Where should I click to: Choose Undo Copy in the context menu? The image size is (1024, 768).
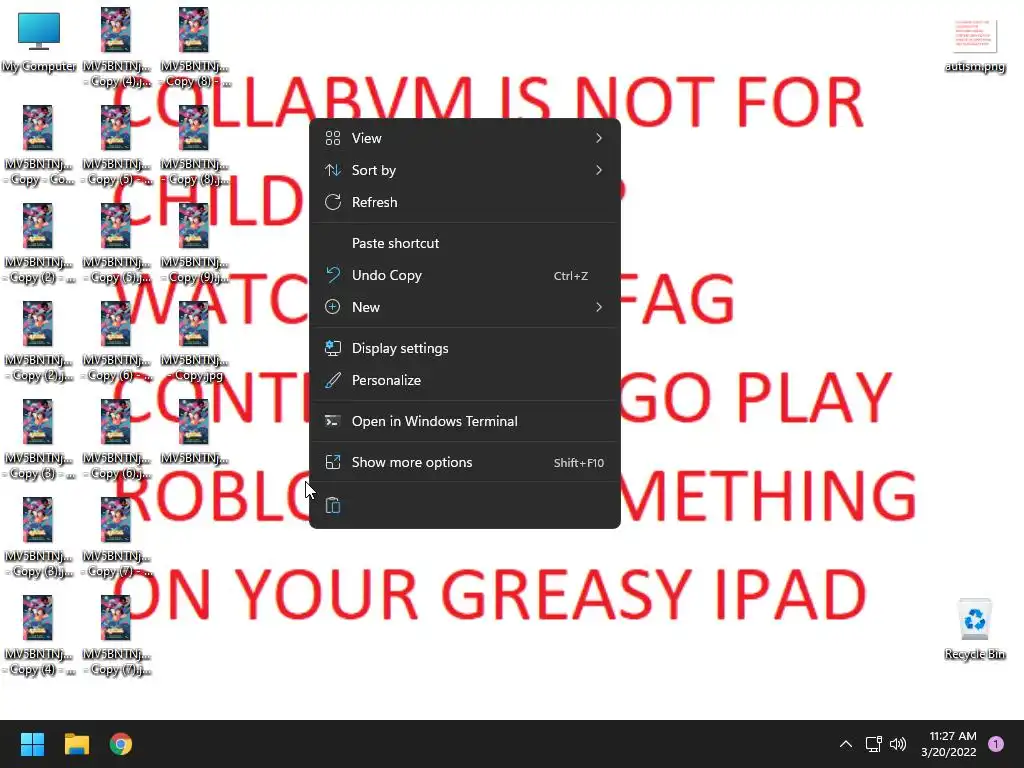[x=464, y=275]
